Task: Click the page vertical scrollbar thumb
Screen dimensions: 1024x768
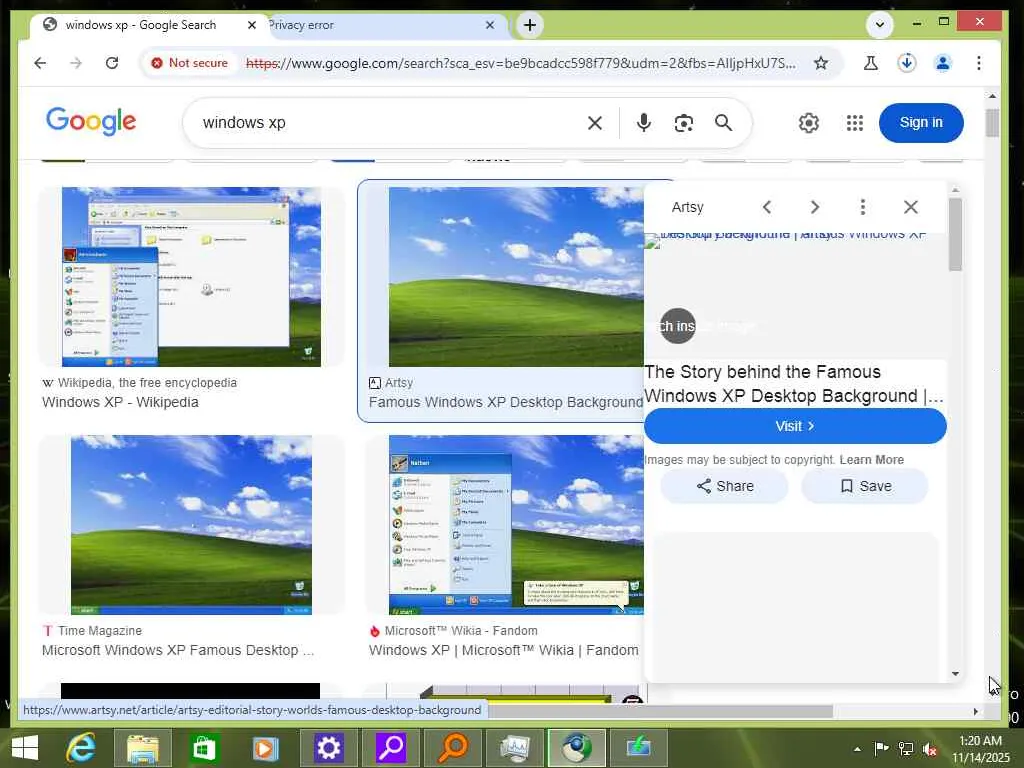Action: (992, 123)
